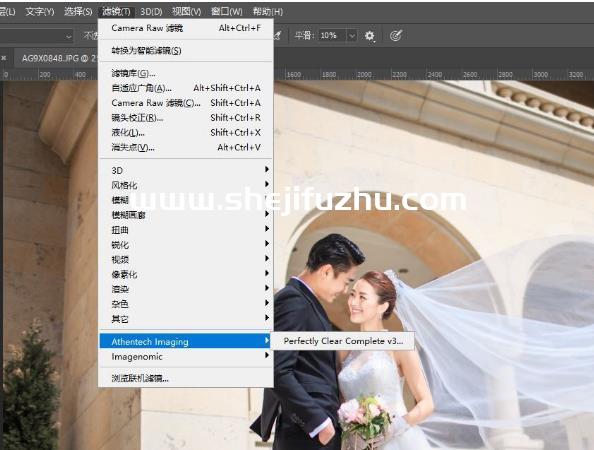The height and width of the screenshot is (450, 594).
Task: Expand the 3D filter submenu
Action: pyautogui.click(x=186, y=170)
